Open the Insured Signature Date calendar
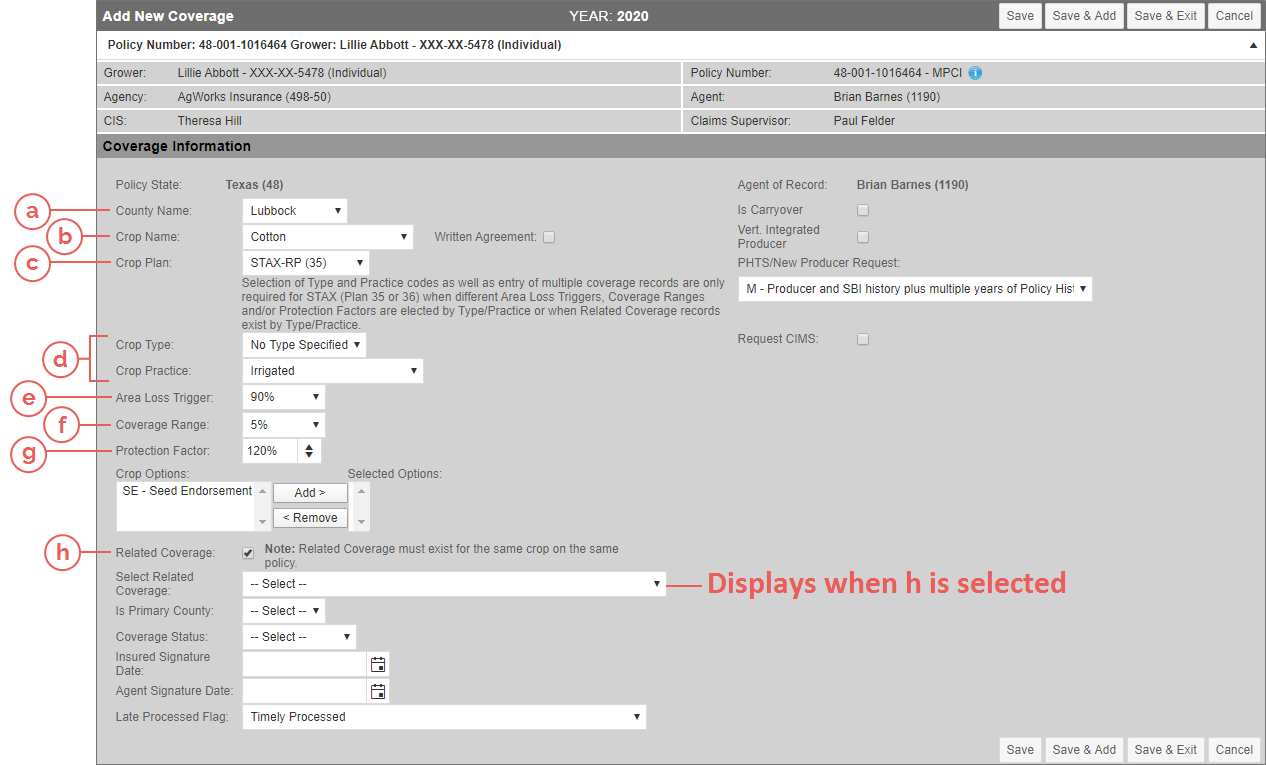This screenshot has width=1266, height=765. pos(378,664)
